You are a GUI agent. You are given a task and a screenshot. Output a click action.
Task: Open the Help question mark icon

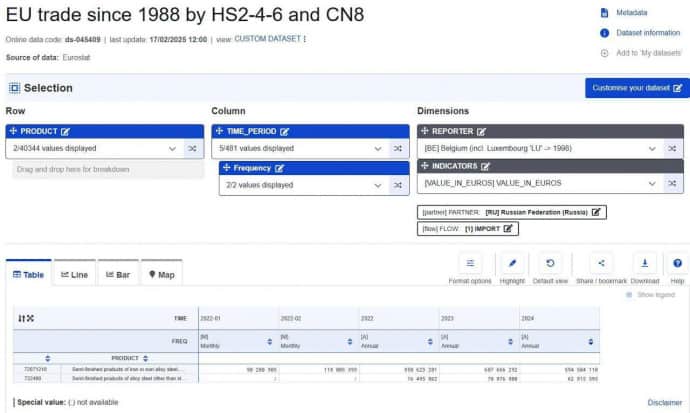pos(677,263)
